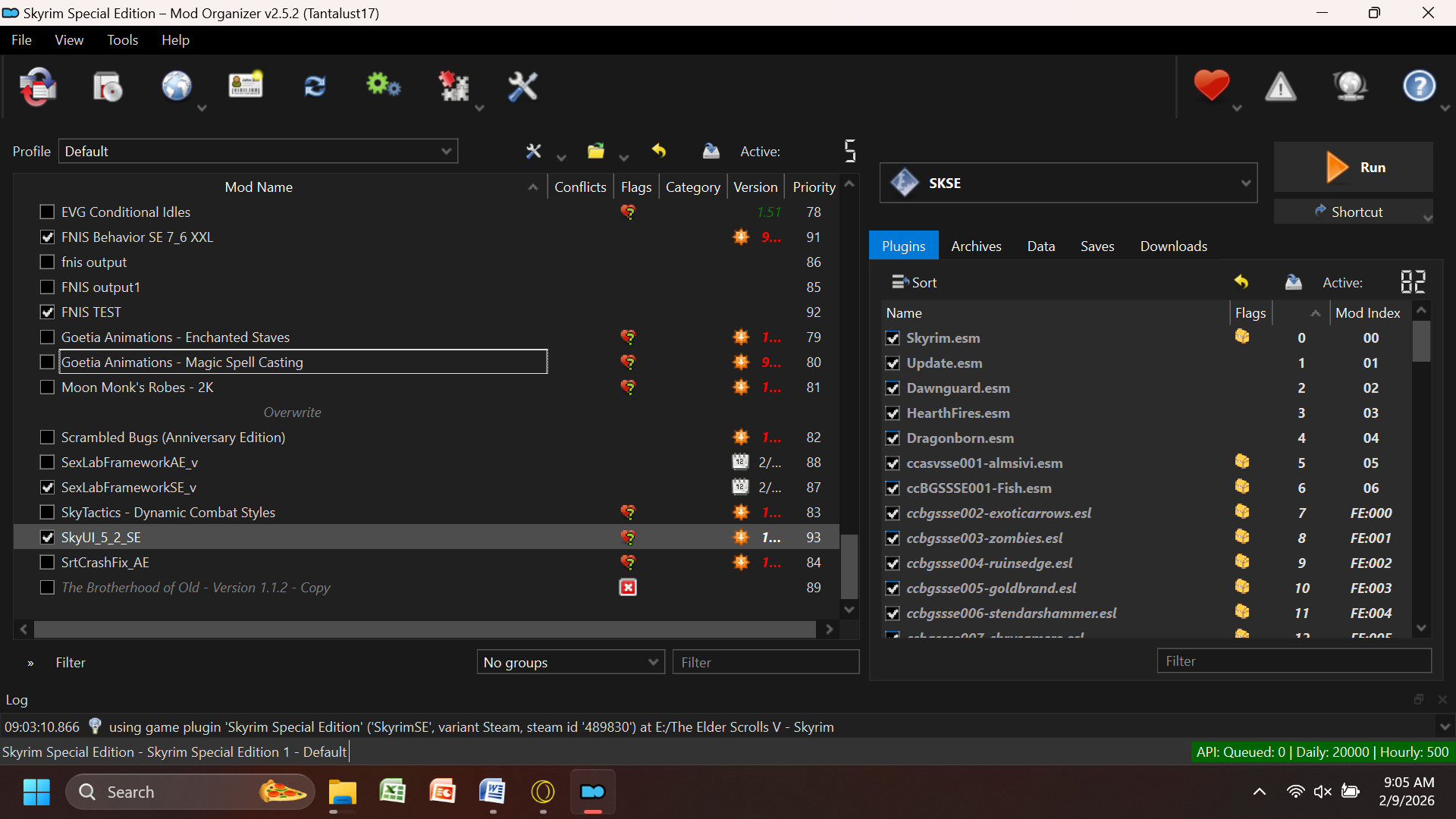Open the Tools menu
This screenshot has height=819, width=1456.
pyautogui.click(x=122, y=40)
